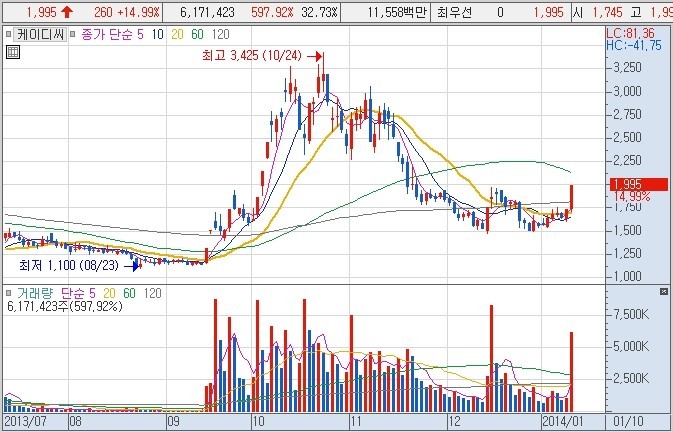Click the 3,000 price axis label
Image resolution: width=673 pixels, height=432 pixels.
point(628,91)
